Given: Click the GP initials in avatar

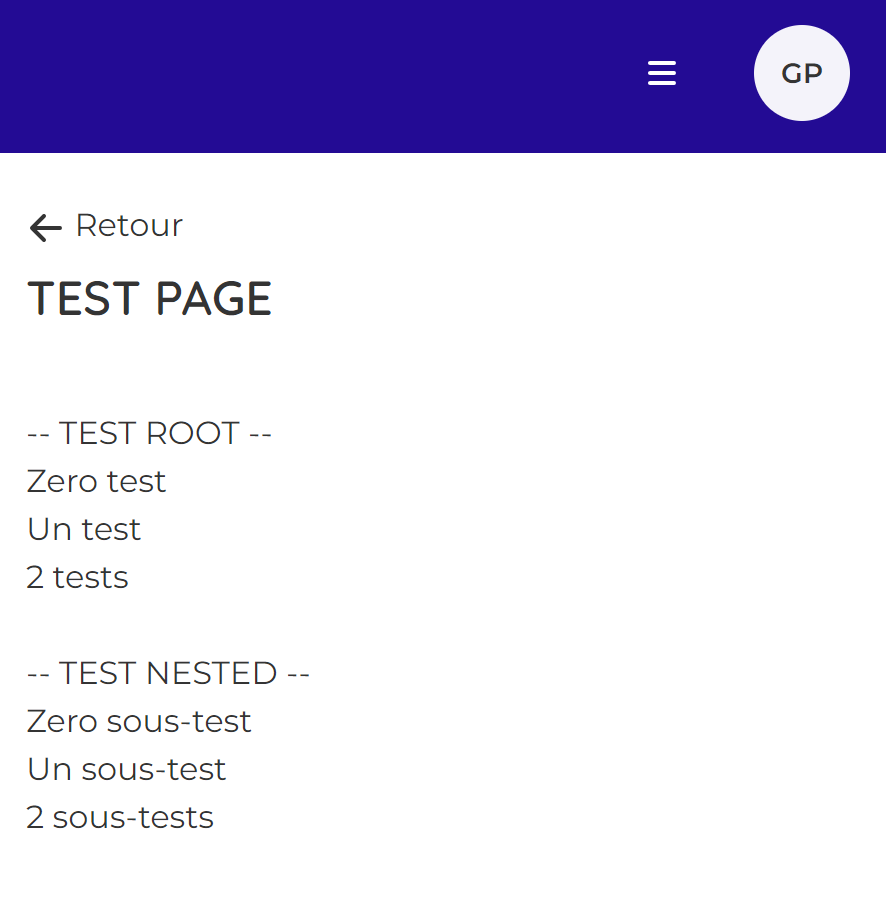Looking at the screenshot, I should [x=802, y=73].
